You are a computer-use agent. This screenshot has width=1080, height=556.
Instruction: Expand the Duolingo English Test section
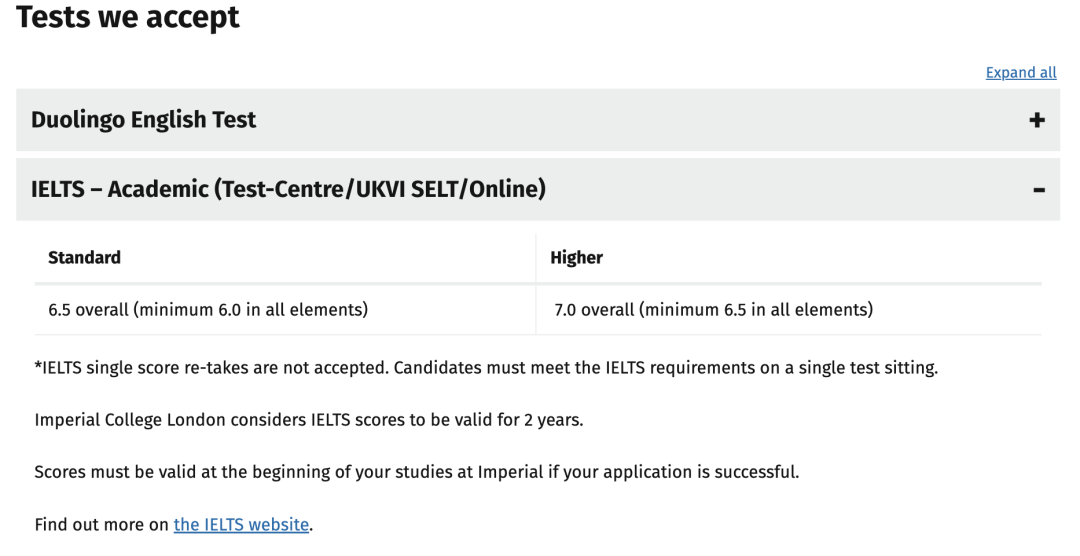click(x=538, y=120)
